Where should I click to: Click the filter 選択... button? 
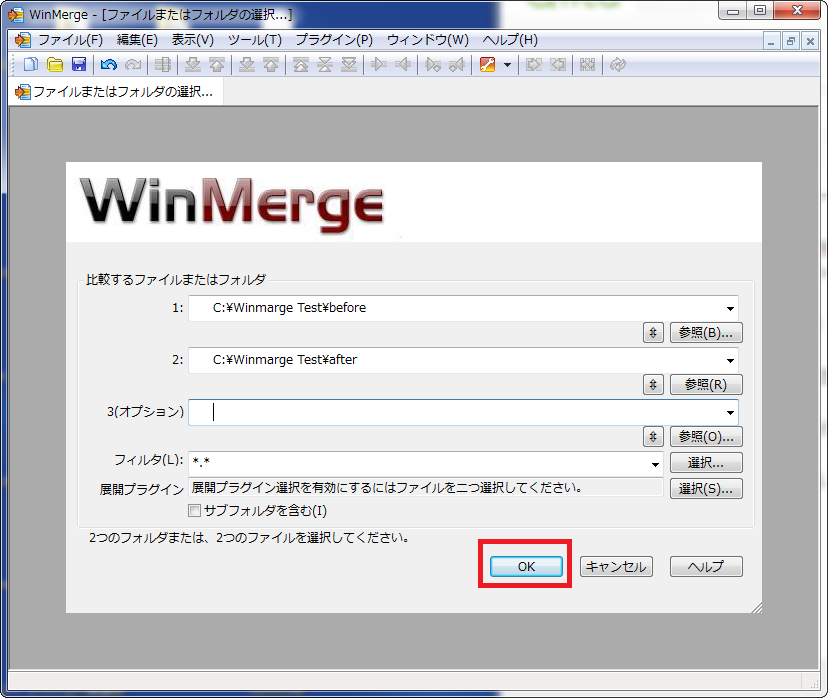click(706, 463)
